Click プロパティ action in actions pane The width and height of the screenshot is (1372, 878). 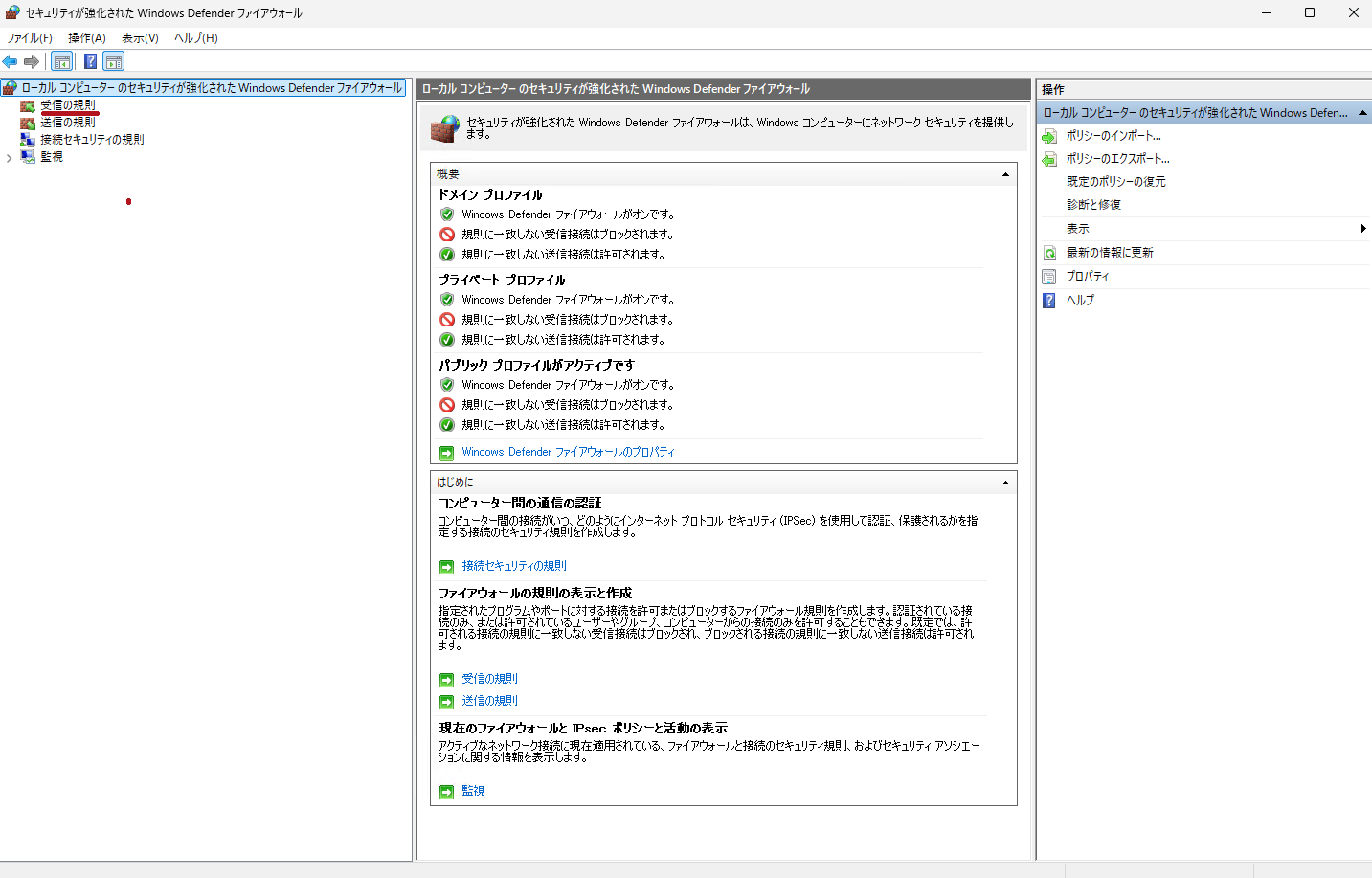1088,277
